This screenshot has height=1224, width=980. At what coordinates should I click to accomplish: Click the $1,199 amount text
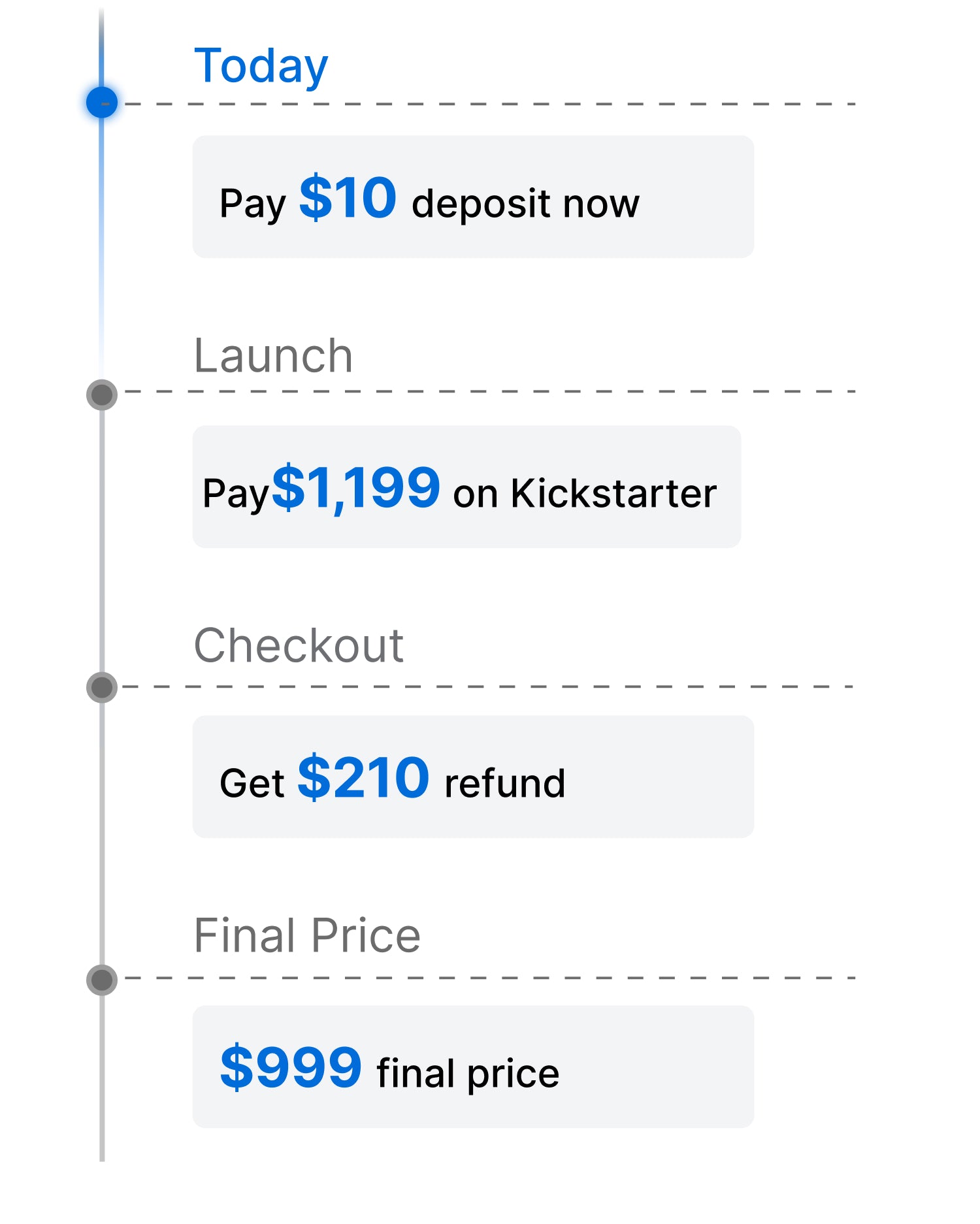click(x=356, y=488)
